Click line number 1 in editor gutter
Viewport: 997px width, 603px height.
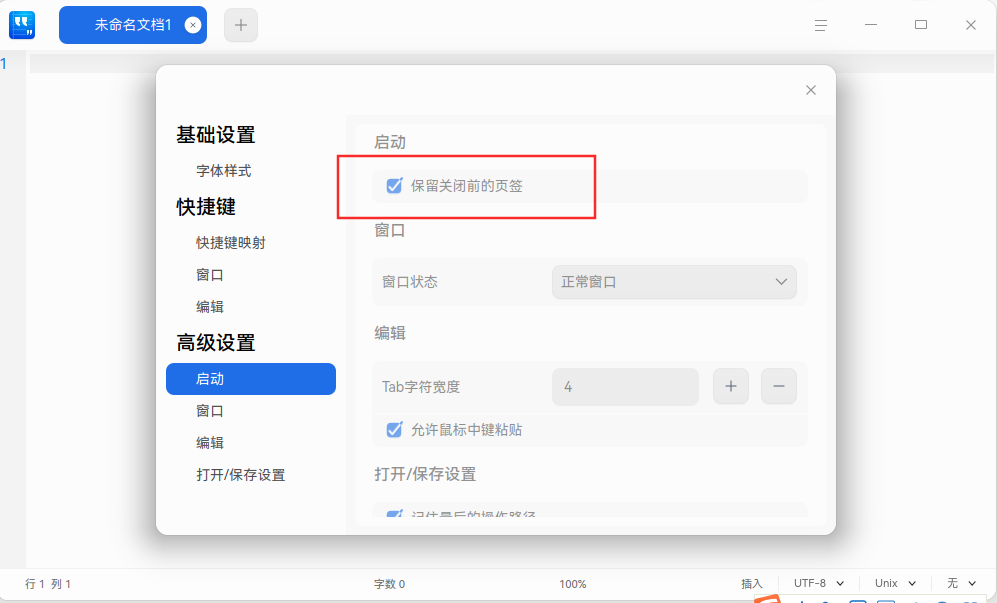tap(4, 64)
